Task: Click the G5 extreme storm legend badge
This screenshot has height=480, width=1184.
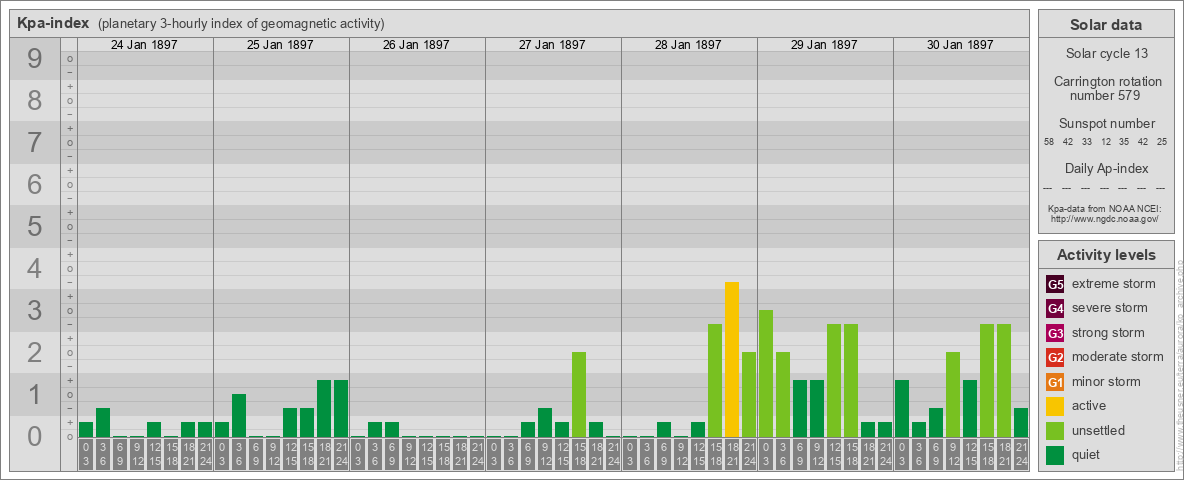Action: [x=1055, y=285]
